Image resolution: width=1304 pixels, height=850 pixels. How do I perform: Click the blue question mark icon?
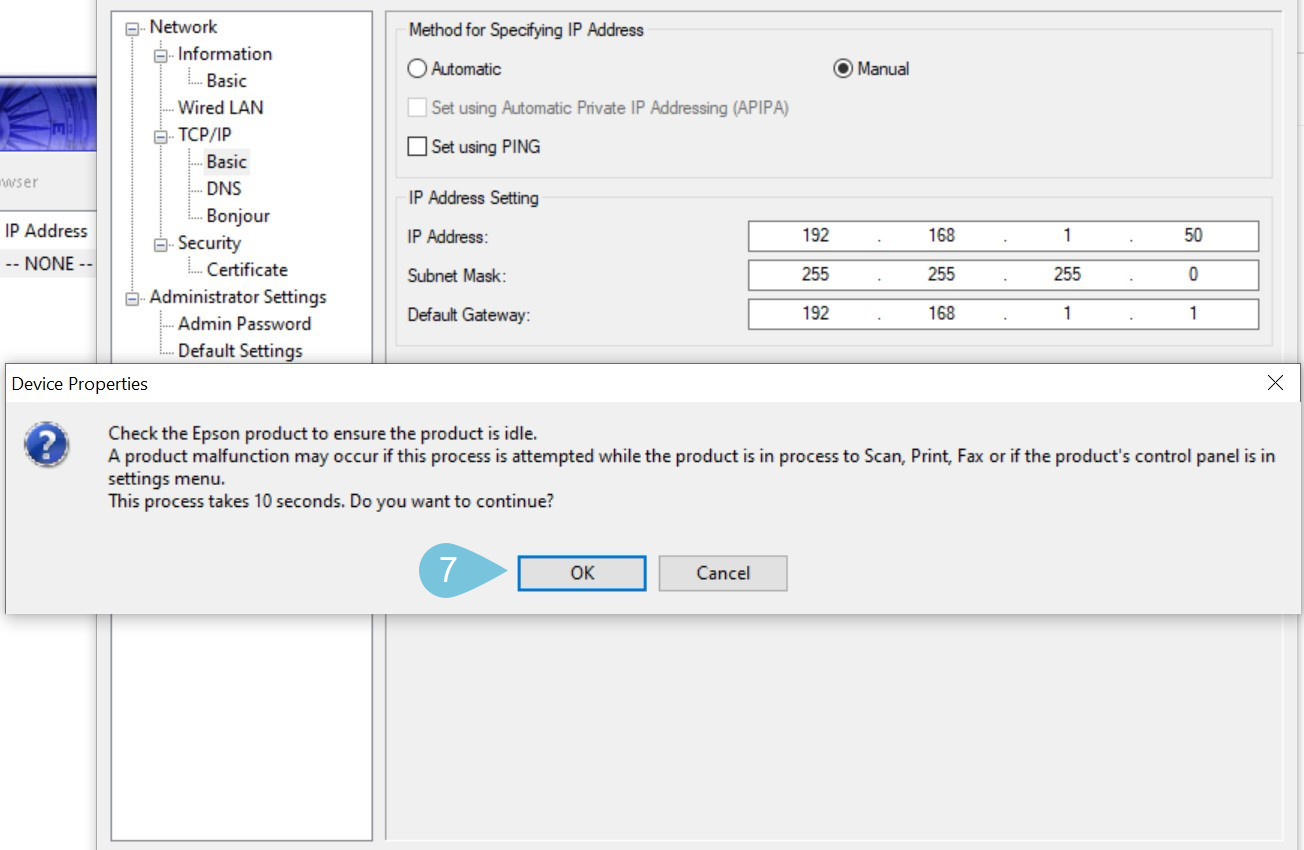47,445
